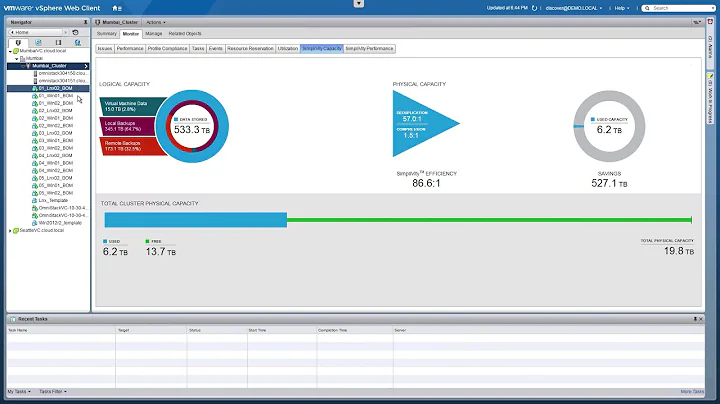Click the VM icon for 01_Win01_BOM
This screenshot has height=404, width=720.
pyautogui.click(x=35, y=96)
